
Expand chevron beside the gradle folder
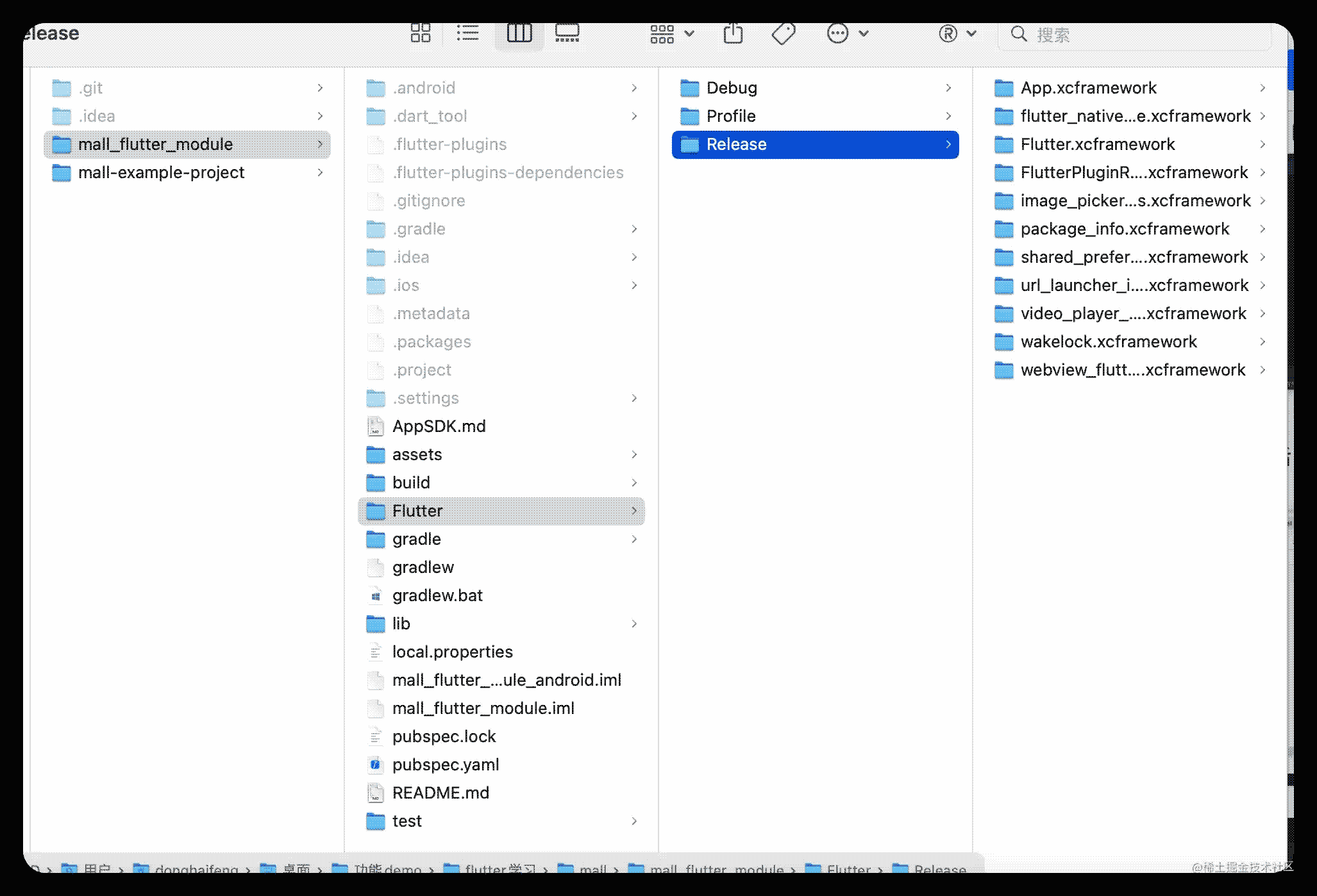(634, 539)
